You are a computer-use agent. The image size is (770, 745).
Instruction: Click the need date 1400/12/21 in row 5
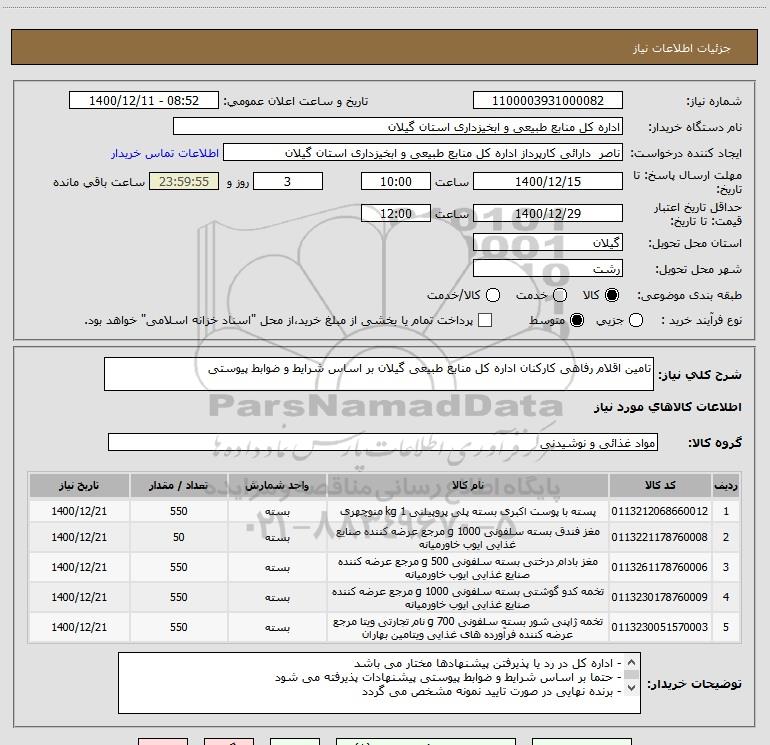[79, 627]
